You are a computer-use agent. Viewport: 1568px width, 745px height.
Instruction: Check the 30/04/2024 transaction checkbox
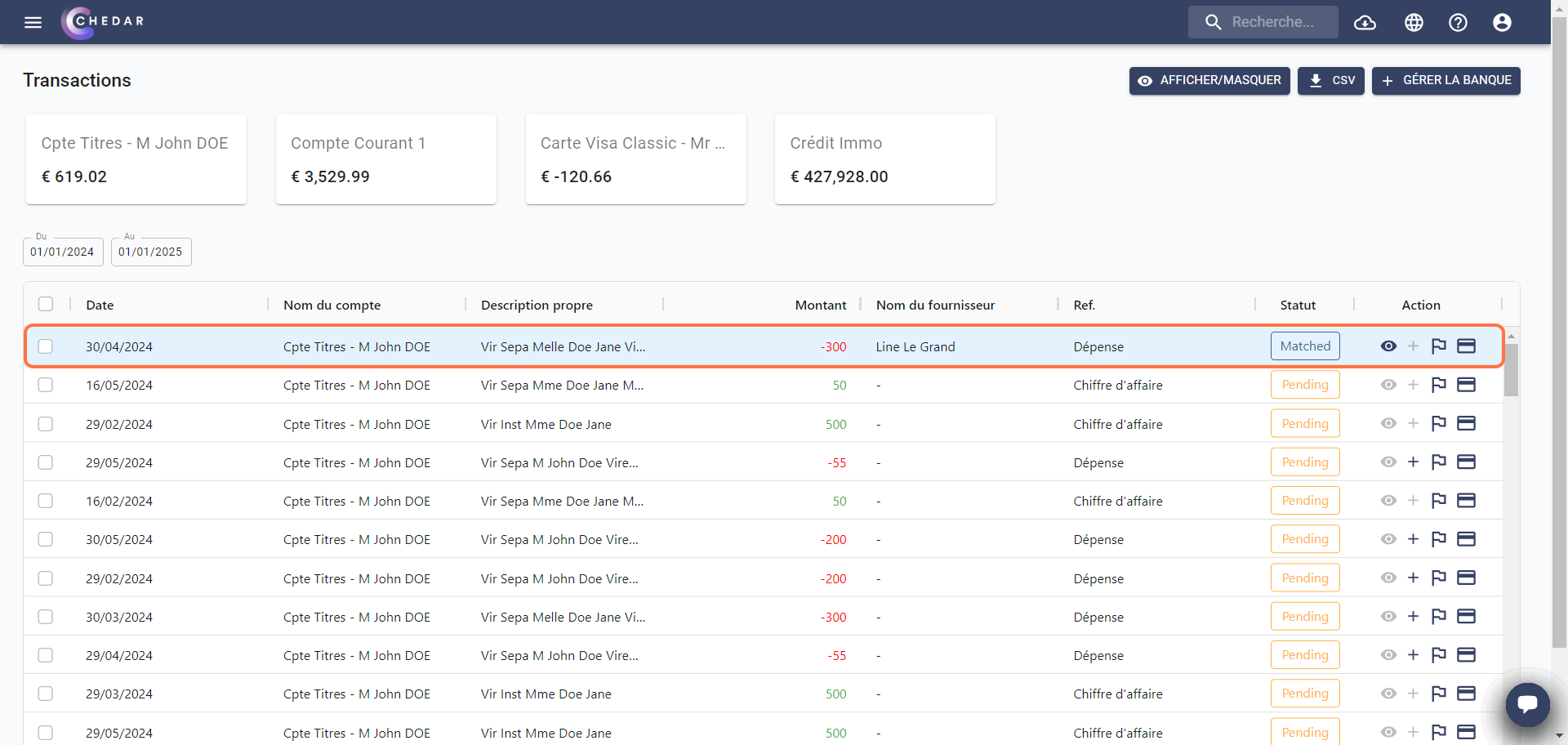pyautogui.click(x=46, y=346)
